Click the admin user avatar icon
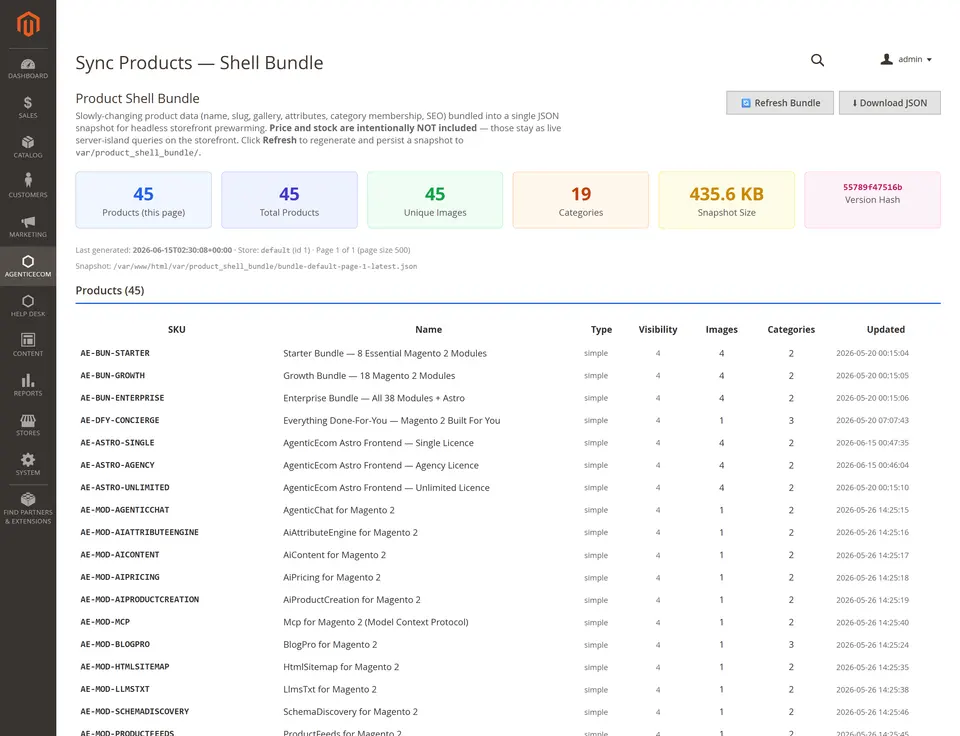Image resolution: width=960 pixels, height=736 pixels. [887, 59]
